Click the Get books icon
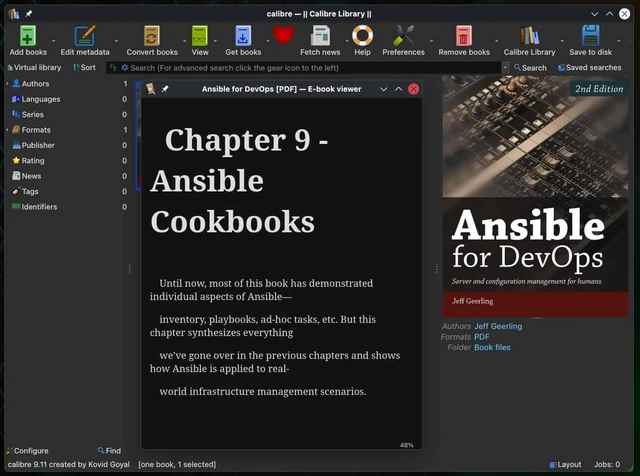Viewport: 640px width, 476px height. 243,36
